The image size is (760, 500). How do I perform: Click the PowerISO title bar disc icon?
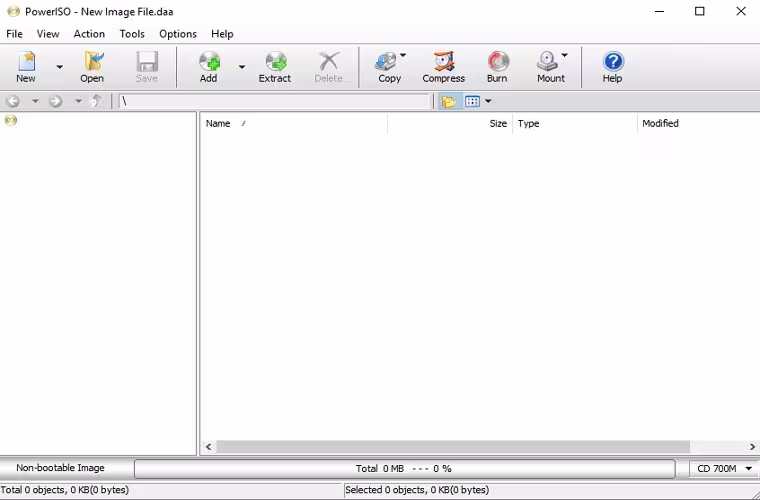(x=13, y=11)
